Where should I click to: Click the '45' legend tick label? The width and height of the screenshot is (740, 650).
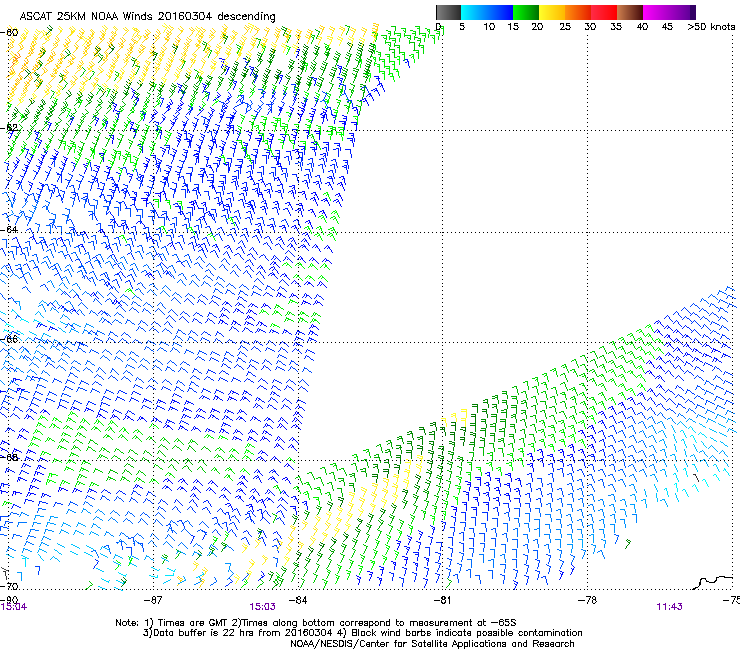point(667,27)
